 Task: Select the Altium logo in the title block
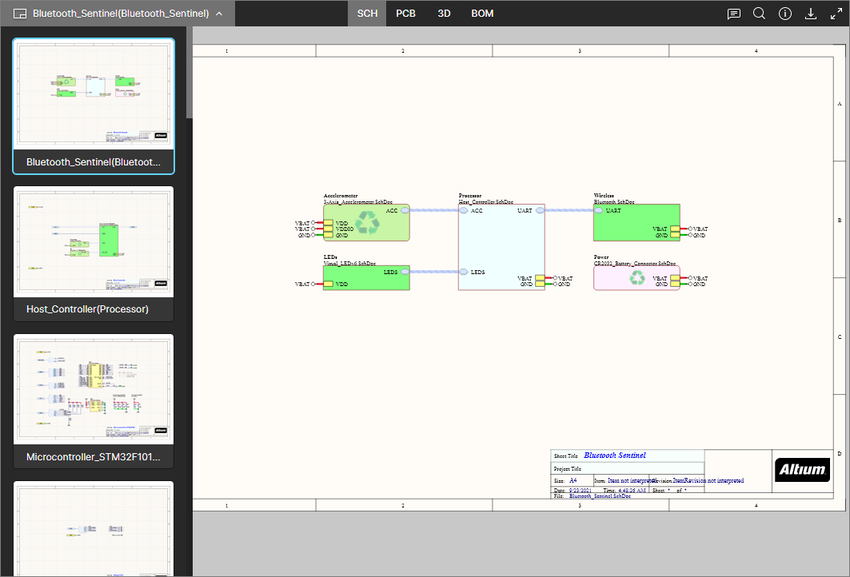[x=802, y=469]
